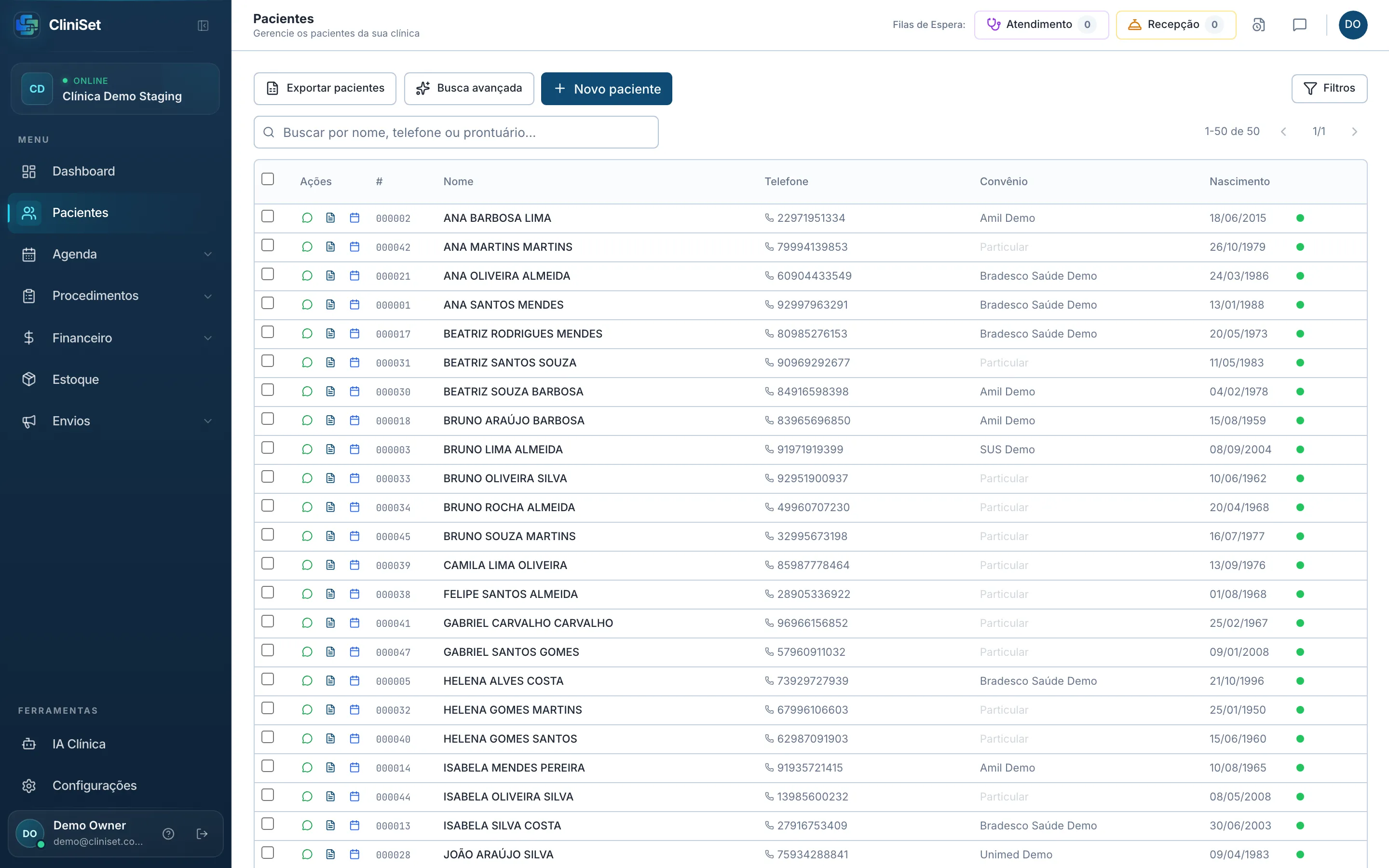Viewport: 1389px width, 868px height.
Task: Open the Dashboard menu item
Action: tap(115, 171)
